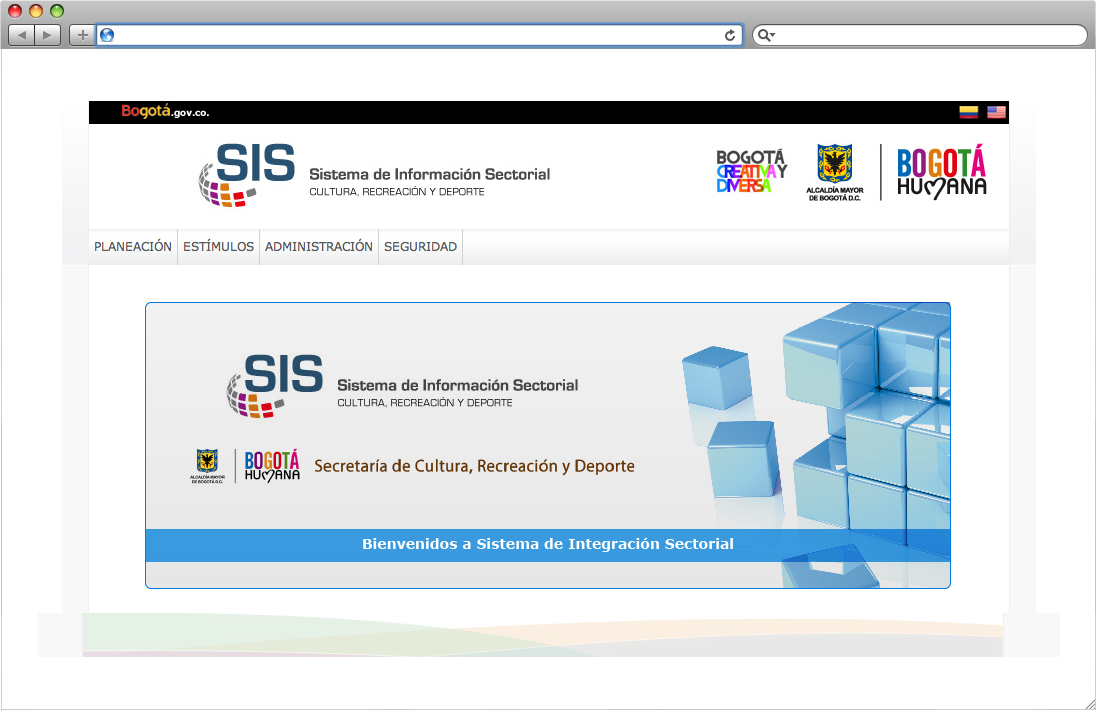Go back with the browser back arrow
1098x712 pixels.
coord(22,35)
